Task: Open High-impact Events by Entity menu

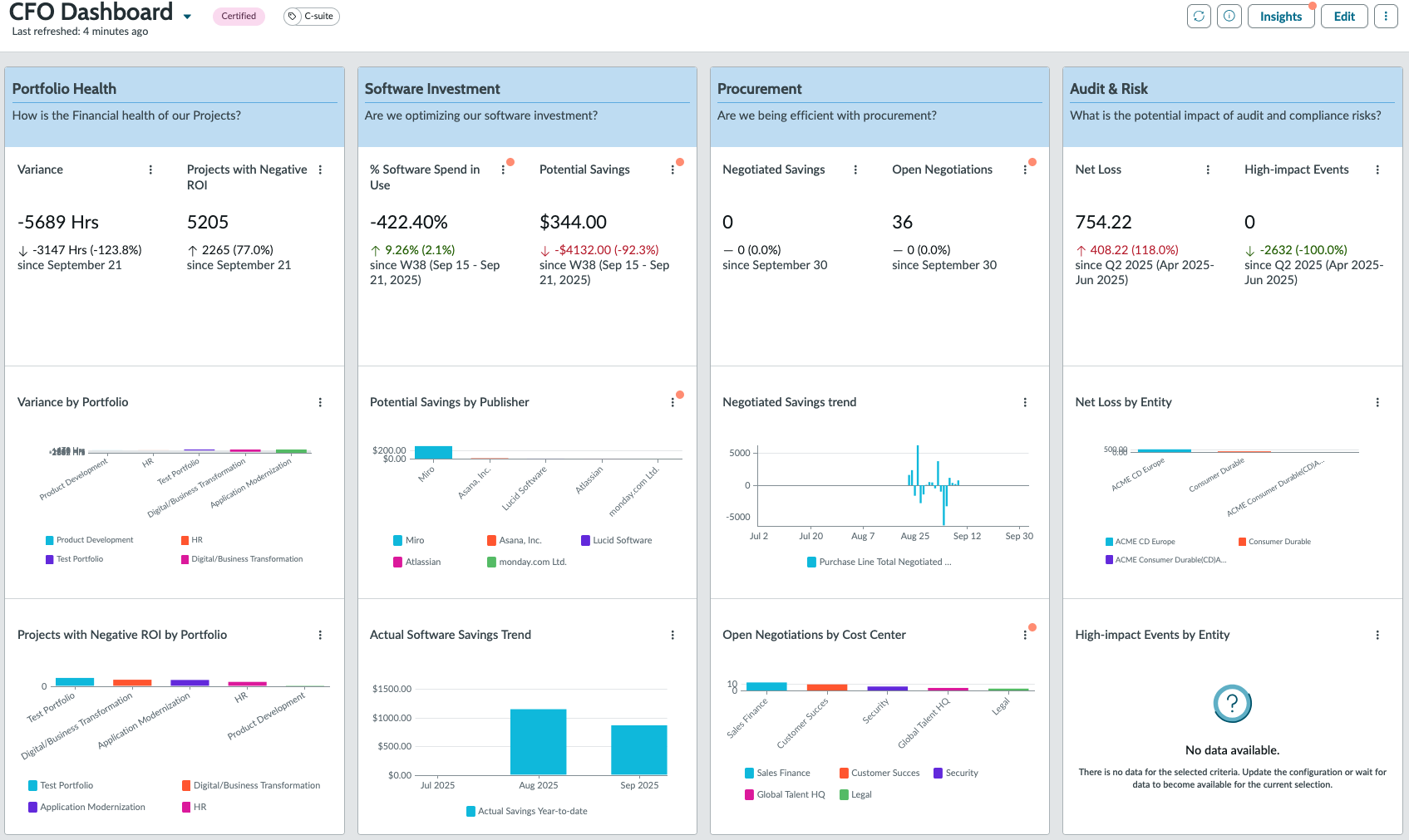Action: pos(1377,635)
